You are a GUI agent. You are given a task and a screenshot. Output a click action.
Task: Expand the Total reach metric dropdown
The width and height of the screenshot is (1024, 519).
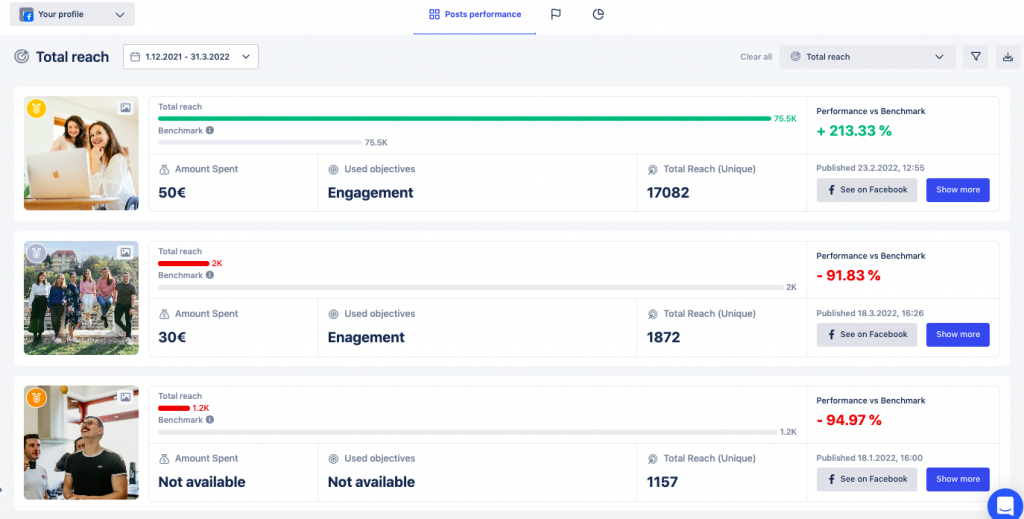[867, 57]
